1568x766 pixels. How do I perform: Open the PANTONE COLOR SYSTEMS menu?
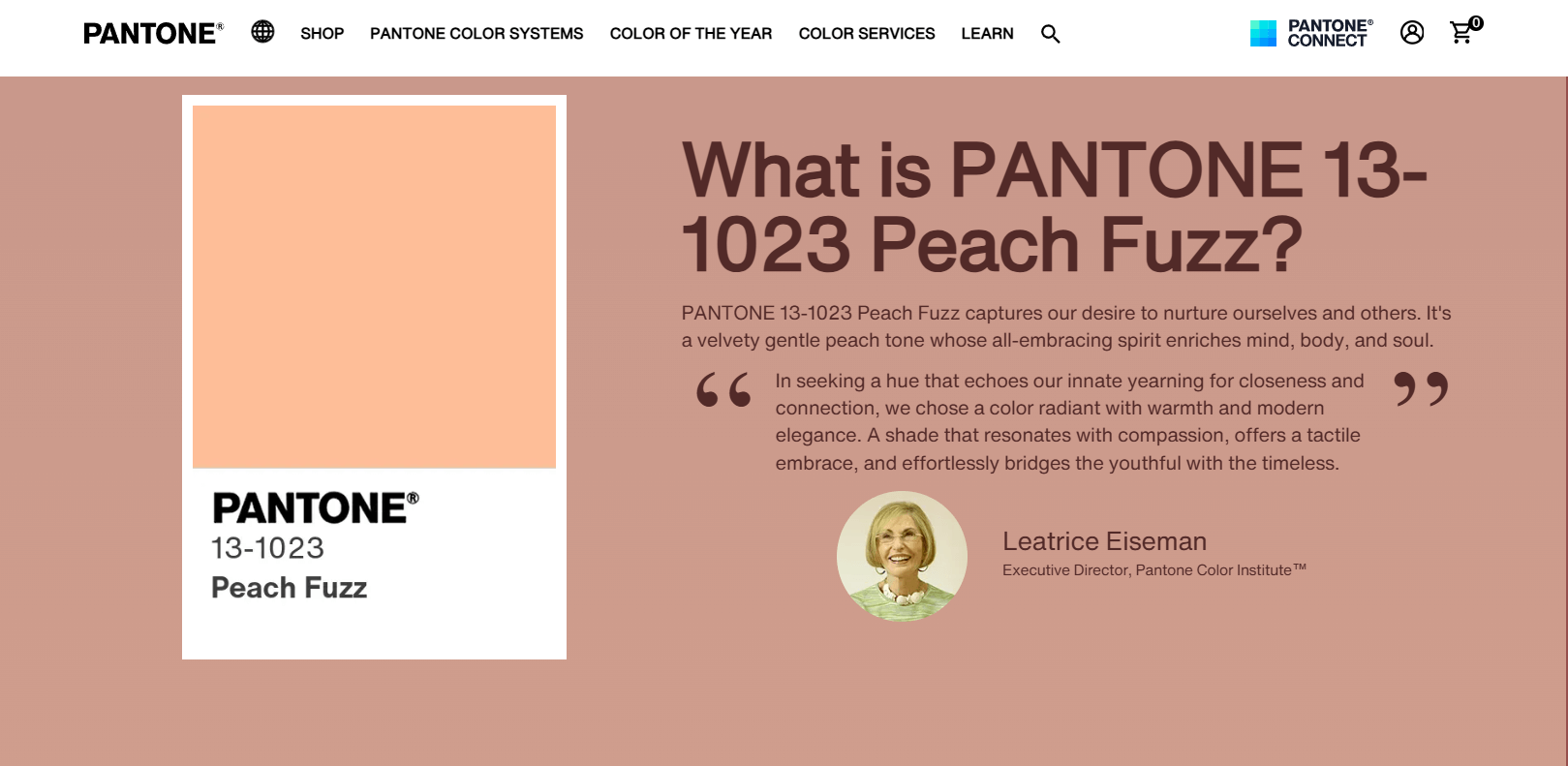(477, 34)
